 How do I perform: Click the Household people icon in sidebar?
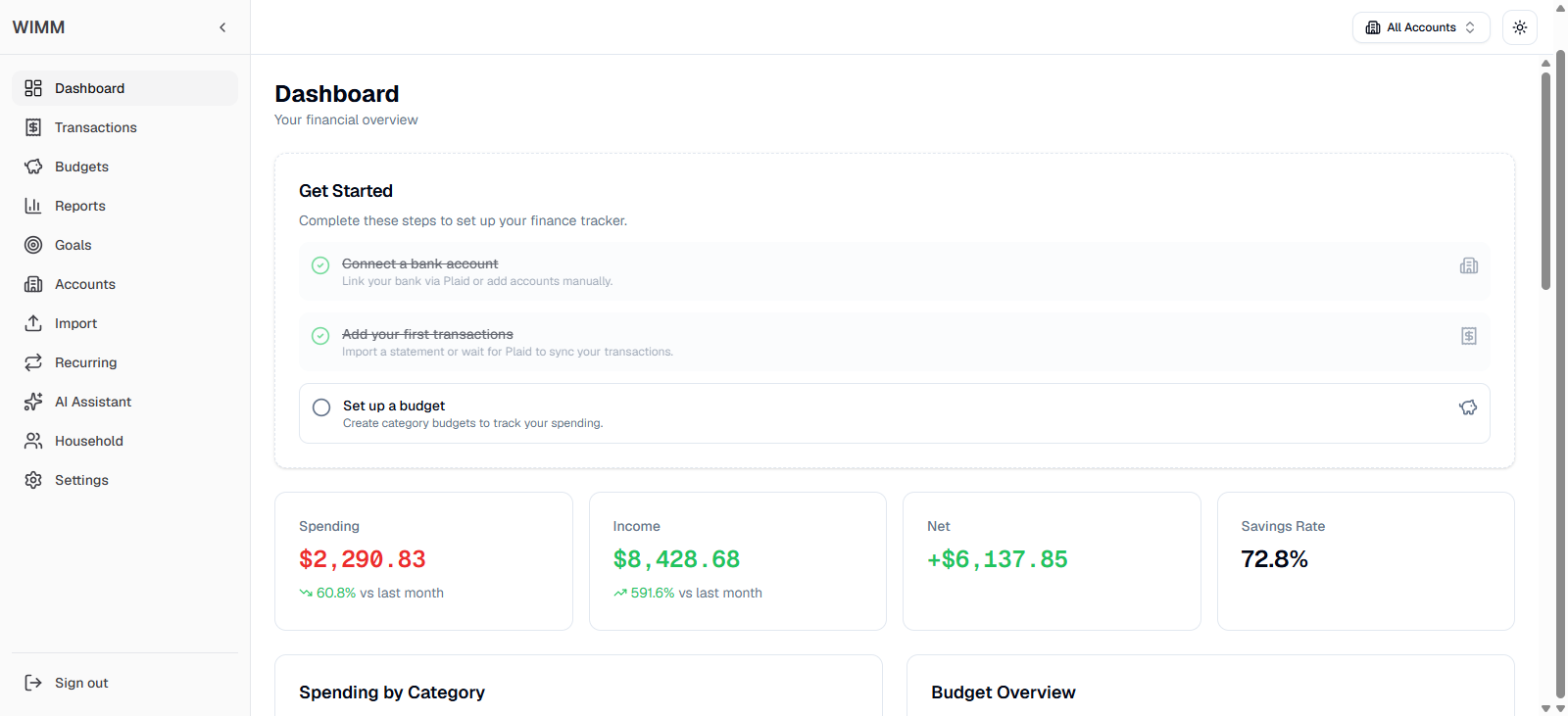click(x=33, y=441)
